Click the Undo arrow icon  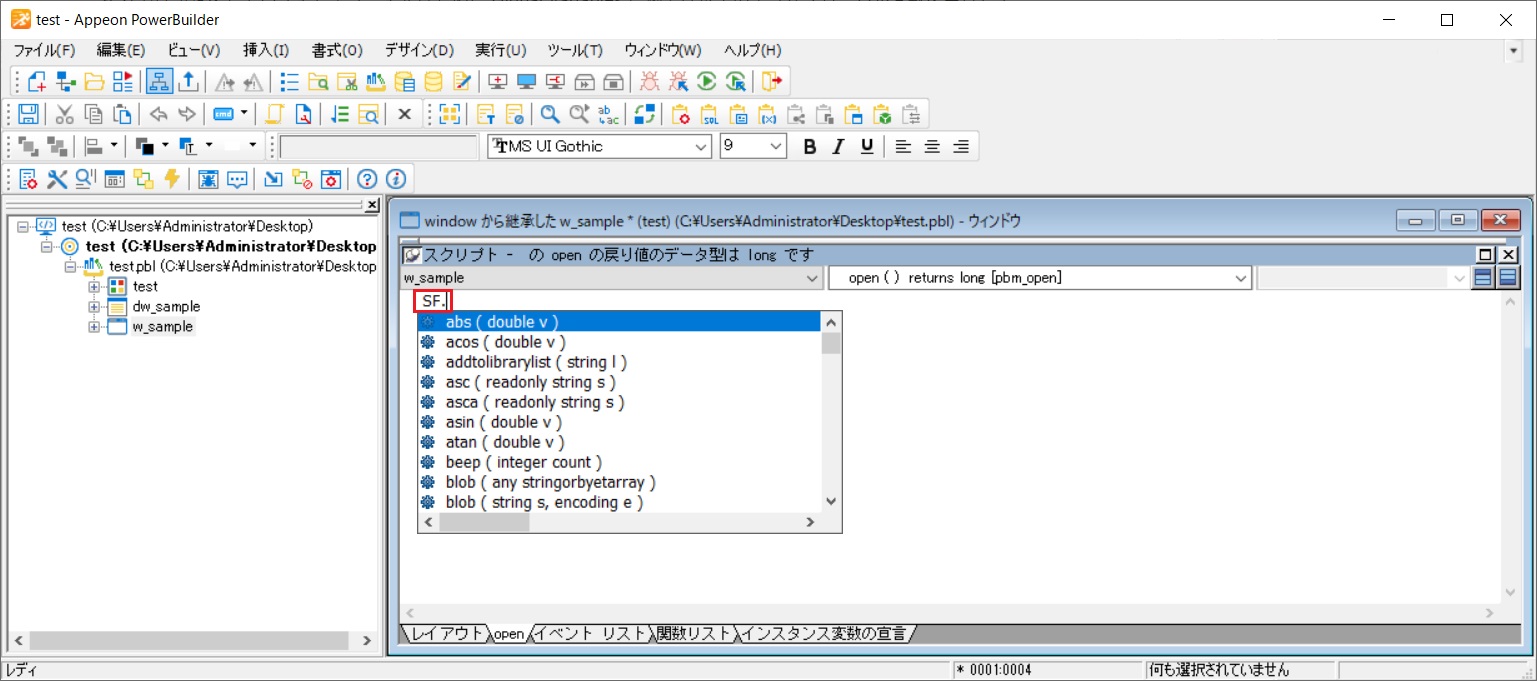[156, 113]
